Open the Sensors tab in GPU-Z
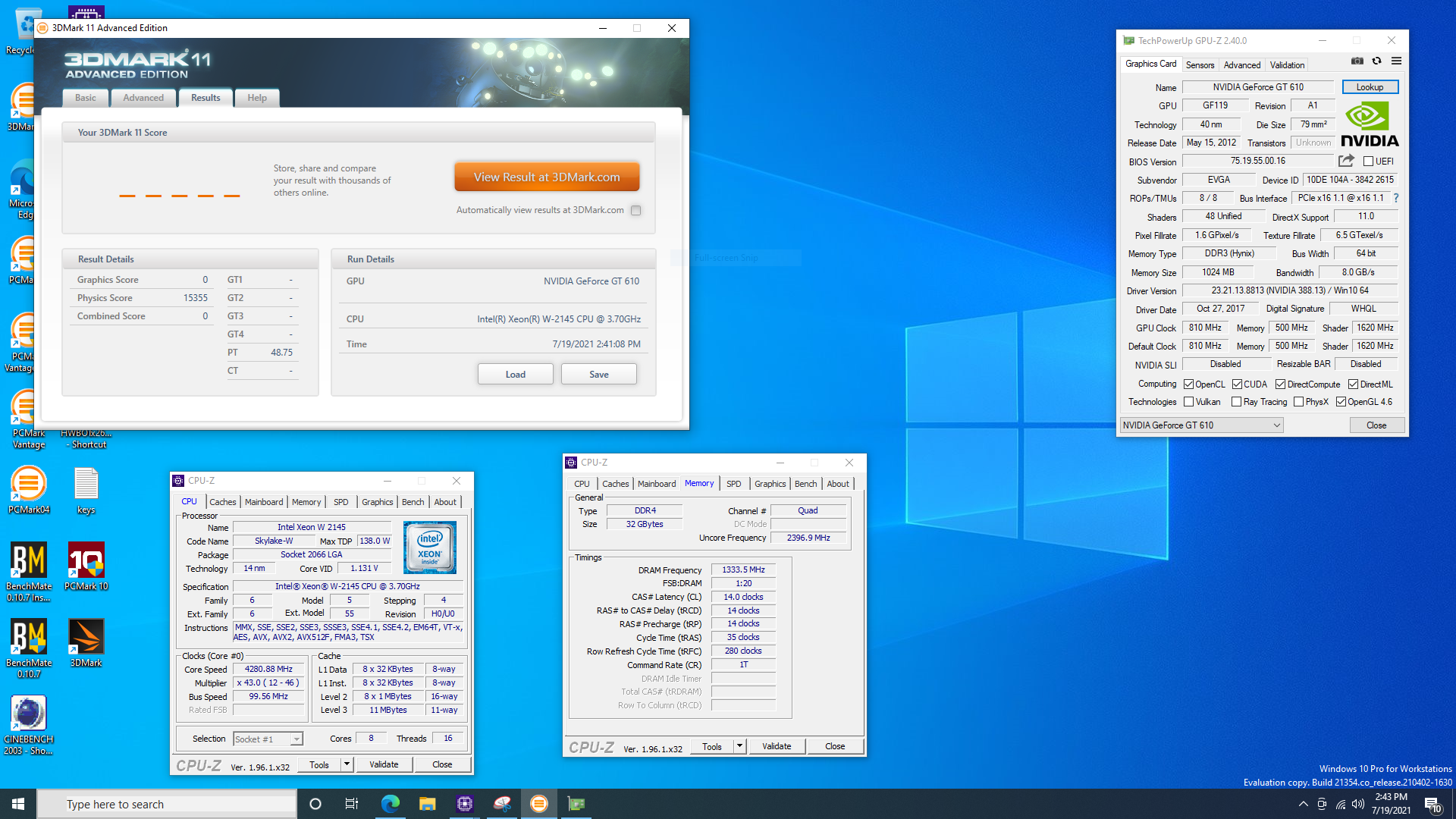1456x819 pixels. [x=1200, y=65]
